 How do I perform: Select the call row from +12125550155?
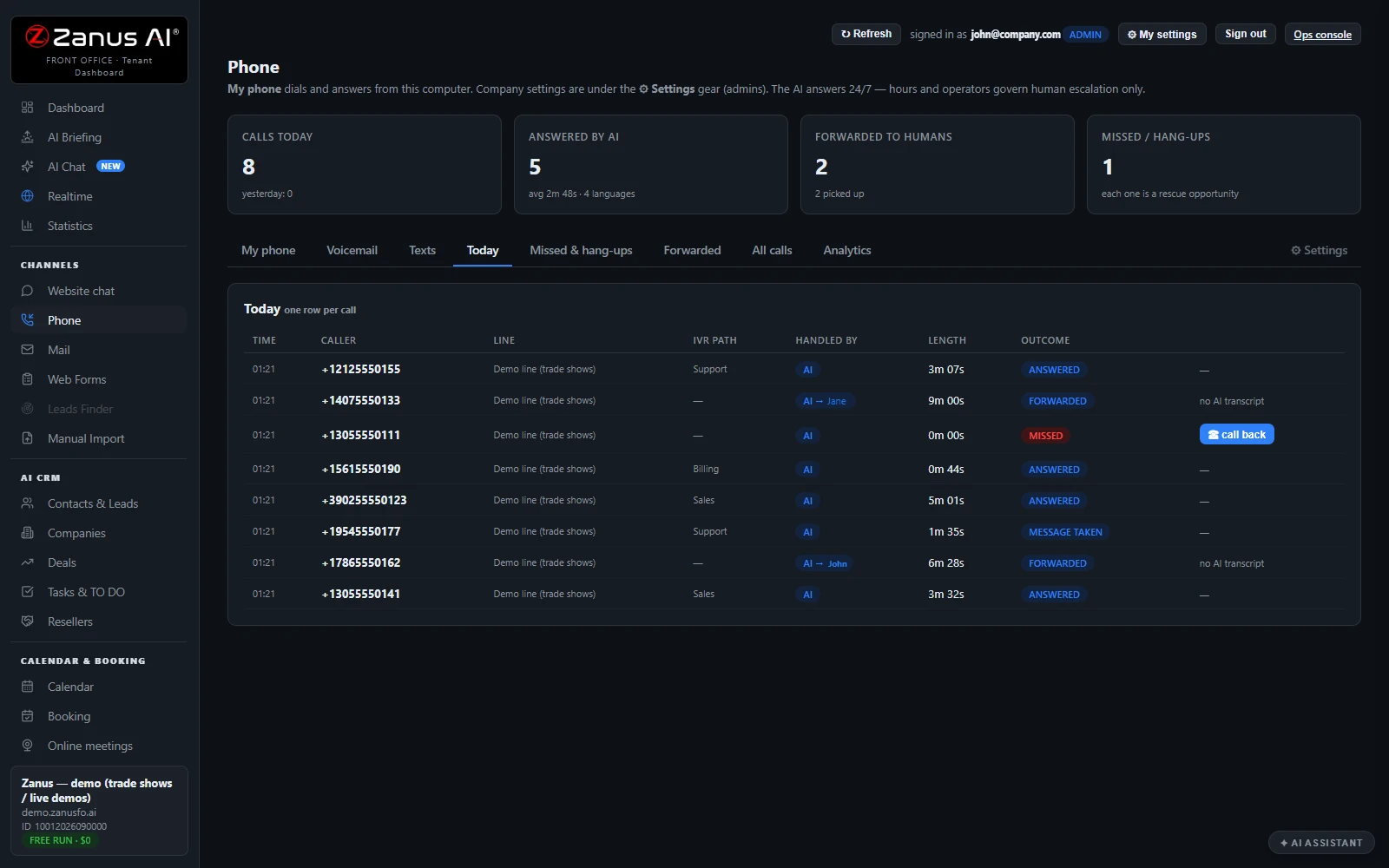(793, 369)
